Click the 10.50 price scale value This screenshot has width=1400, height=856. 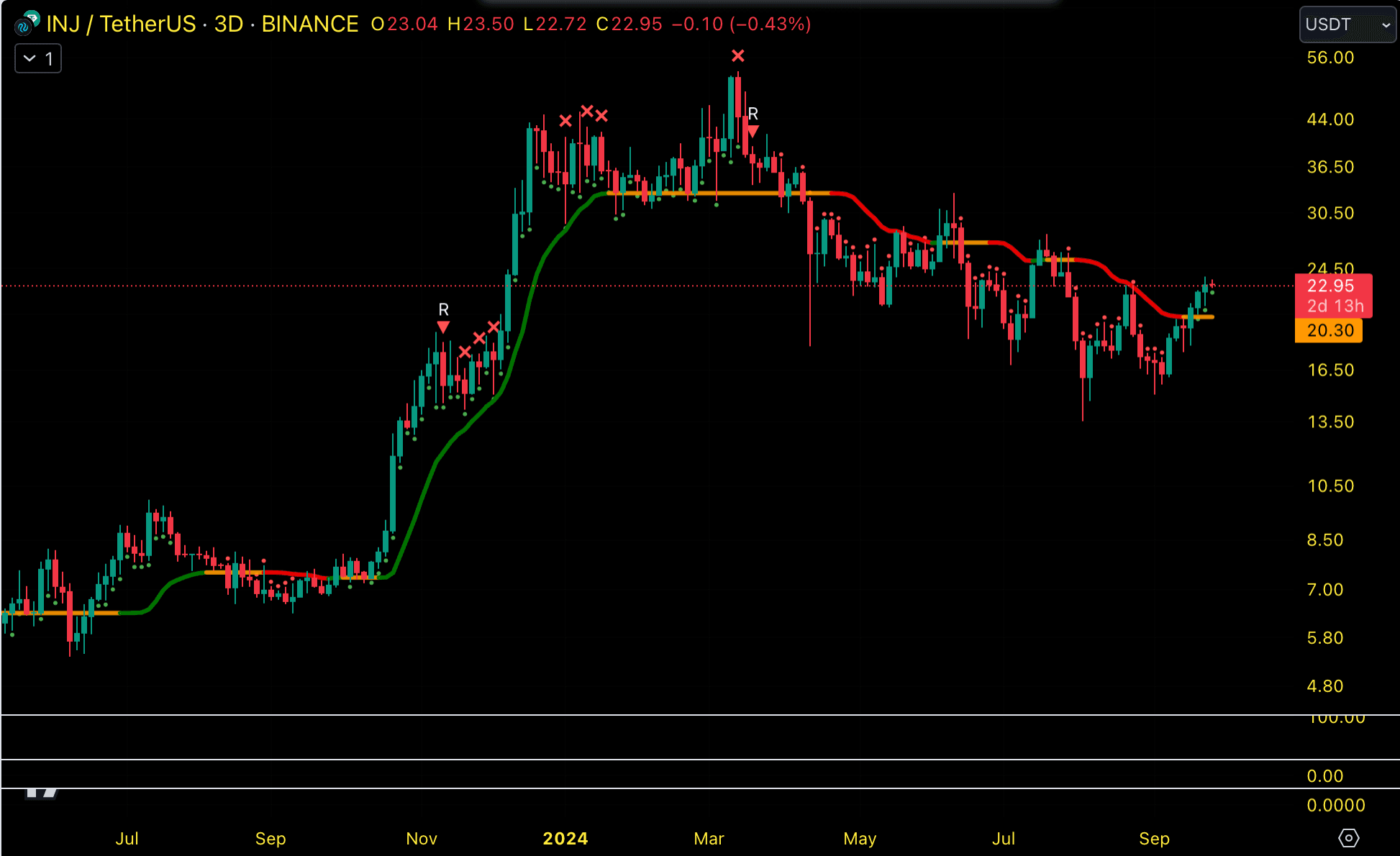(1330, 486)
